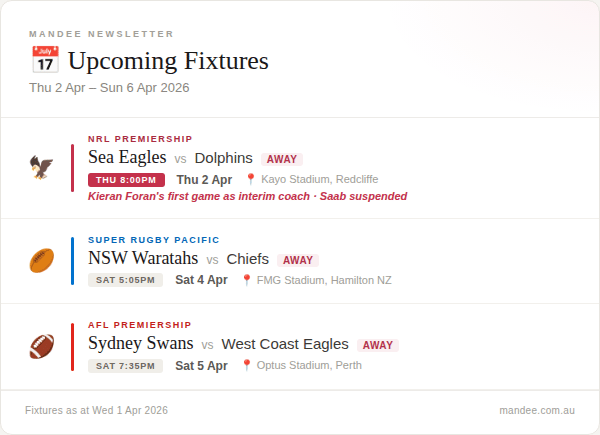600x435 pixels.
Task: Select the THU 8:00PM time badge
Action: point(126,180)
